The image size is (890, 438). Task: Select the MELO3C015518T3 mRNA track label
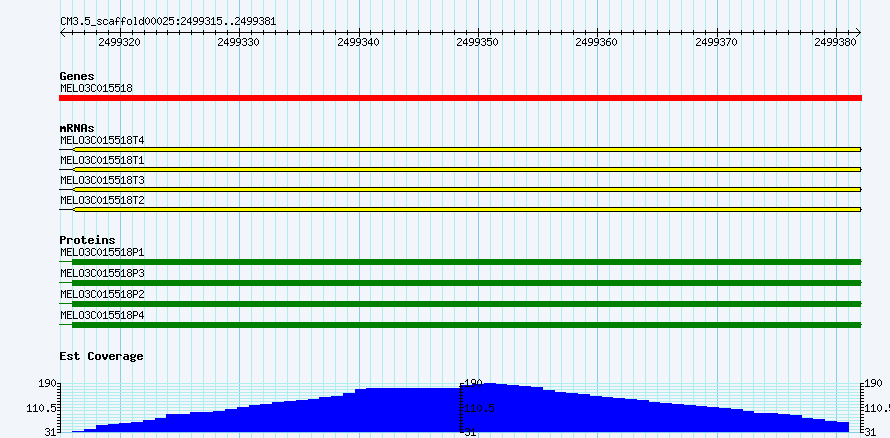point(102,180)
